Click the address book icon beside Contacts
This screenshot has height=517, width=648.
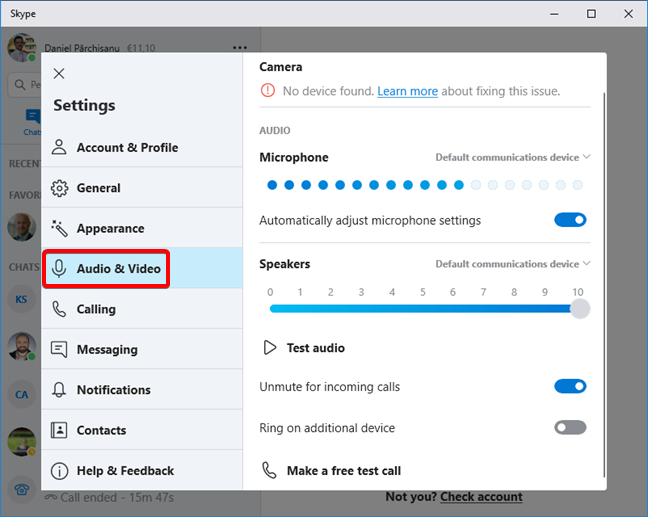59,430
